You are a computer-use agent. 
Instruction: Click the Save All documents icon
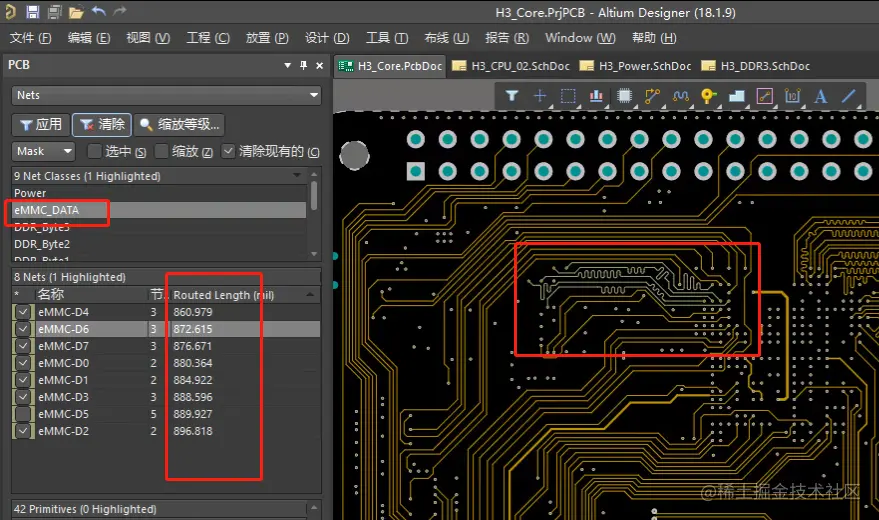point(54,12)
